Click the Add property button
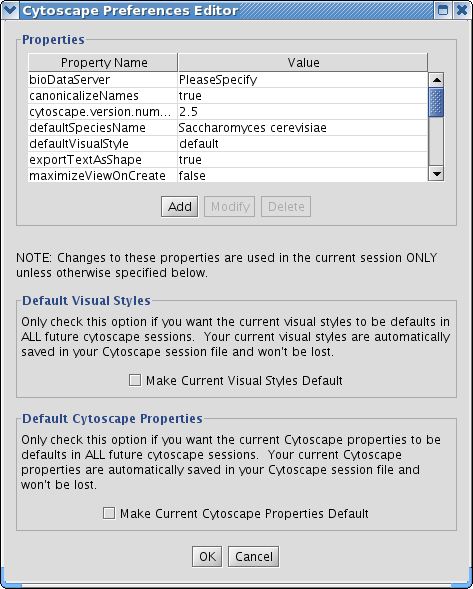The image size is (473, 589). point(180,207)
